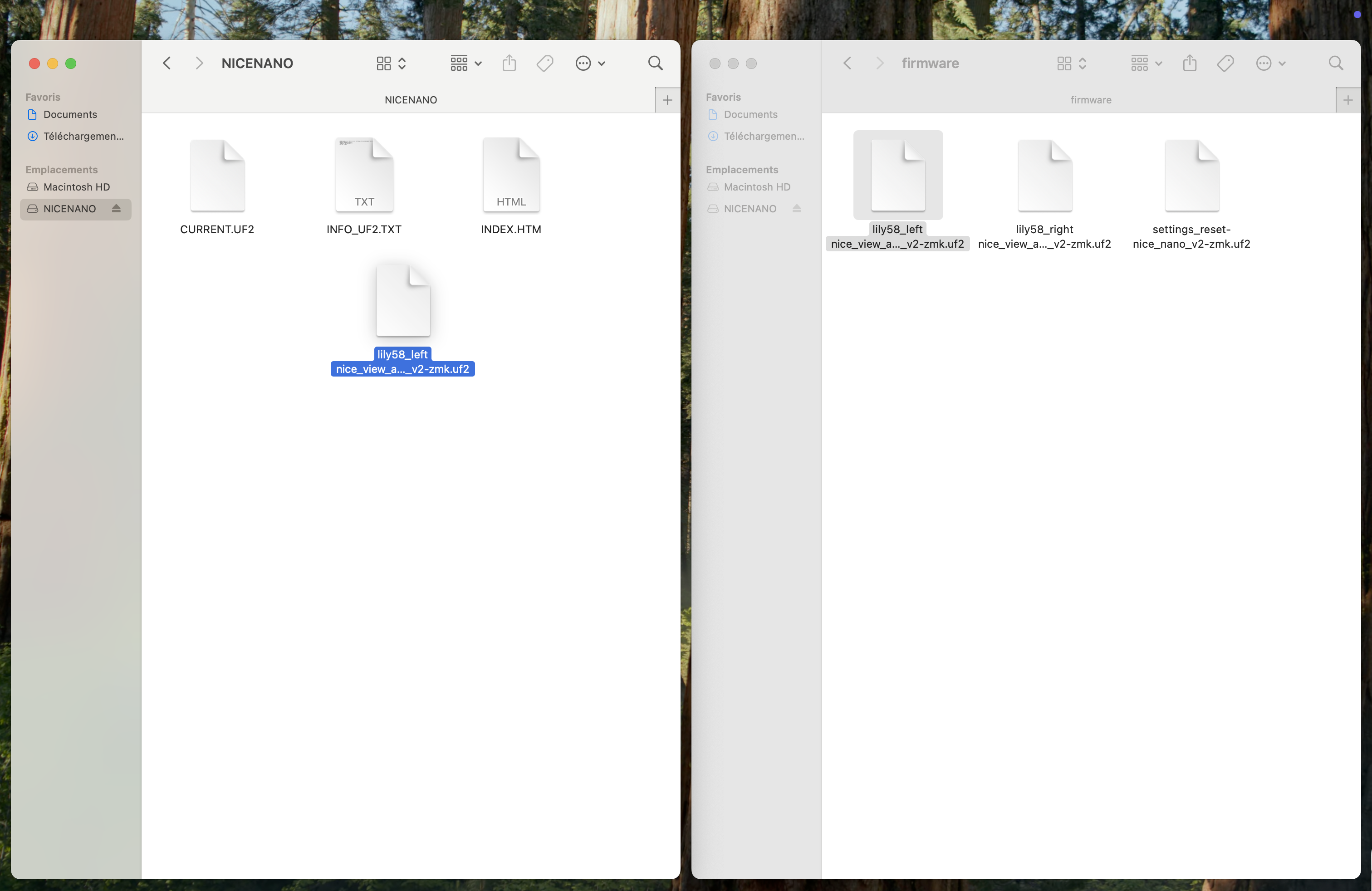The width and height of the screenshot is (1372, 891).
Task: Open Documents in left window sidebar
Action: coord(70,114)
